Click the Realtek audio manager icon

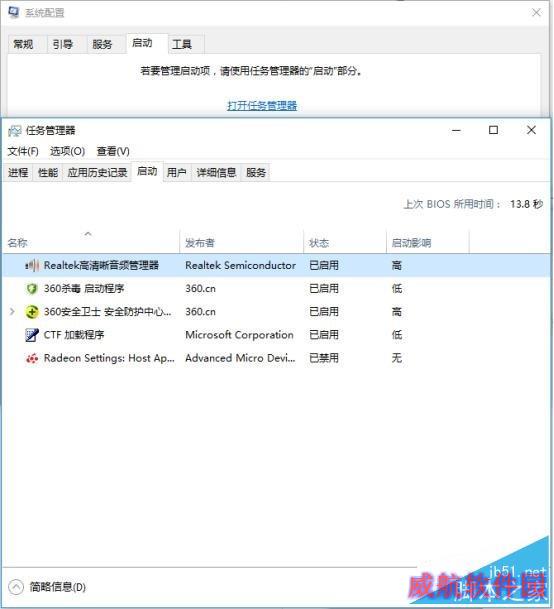[32, 266]
